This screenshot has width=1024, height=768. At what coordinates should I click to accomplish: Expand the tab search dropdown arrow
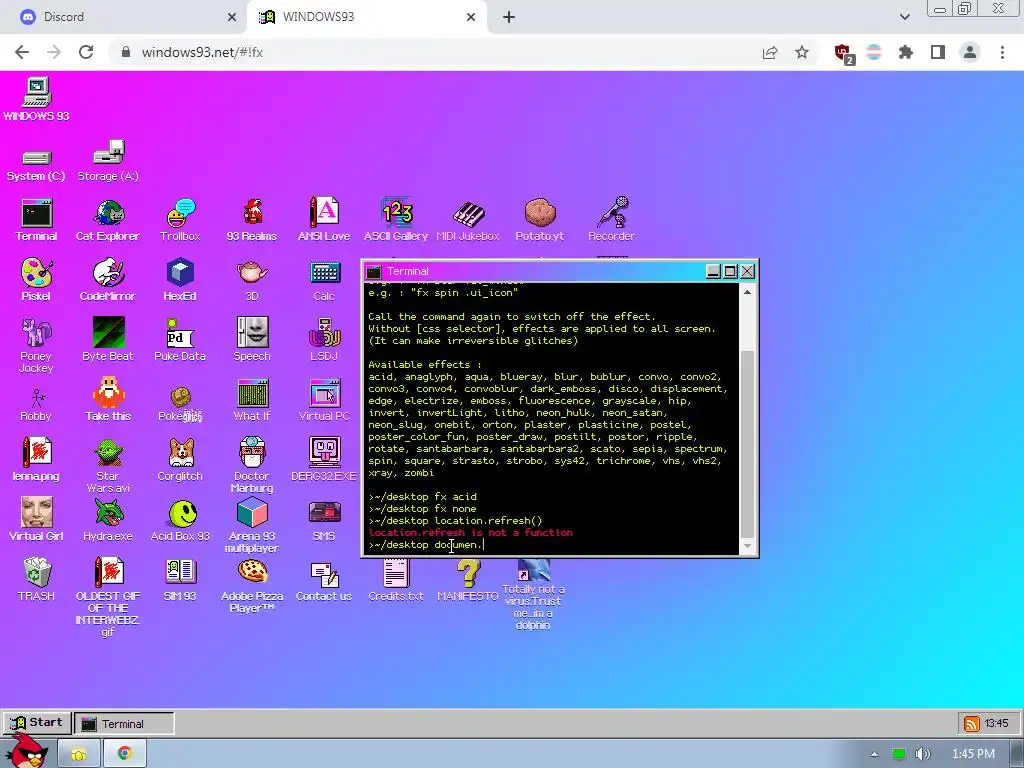[x=904, y=17]
